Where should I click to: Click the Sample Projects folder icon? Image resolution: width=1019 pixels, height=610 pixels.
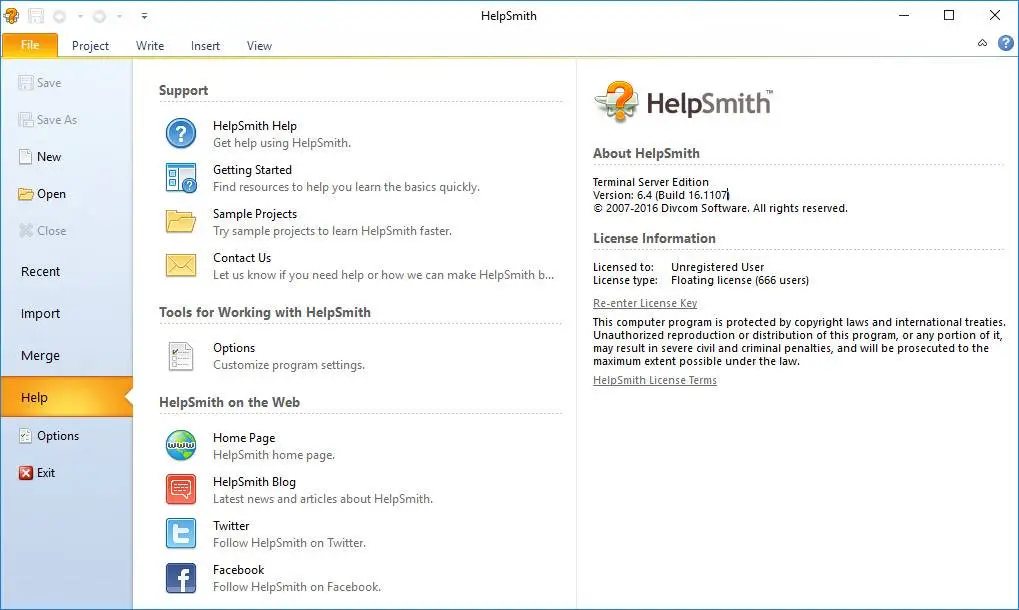tap(181, 222)
